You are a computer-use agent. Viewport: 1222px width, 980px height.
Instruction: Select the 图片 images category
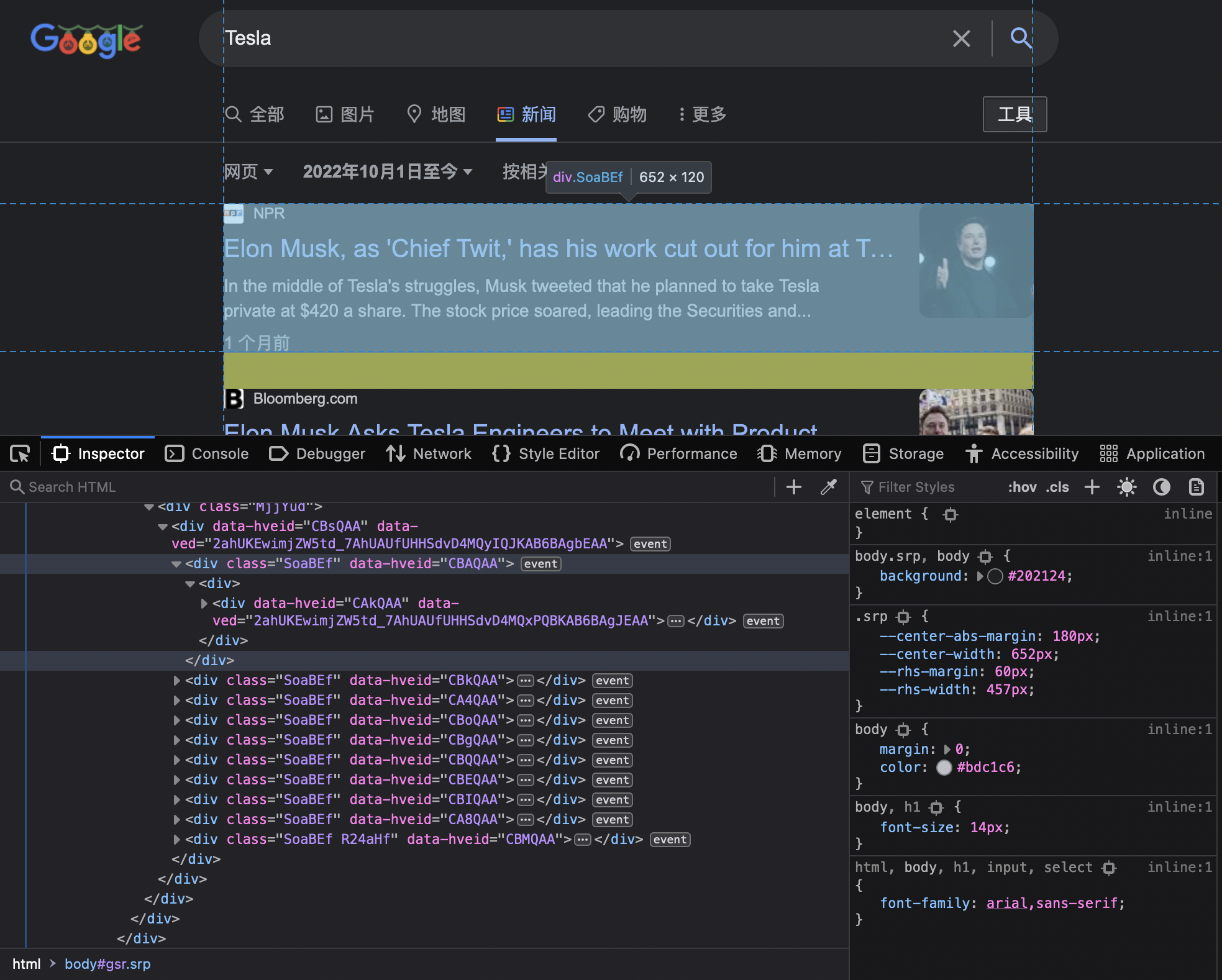coord(345,114)
